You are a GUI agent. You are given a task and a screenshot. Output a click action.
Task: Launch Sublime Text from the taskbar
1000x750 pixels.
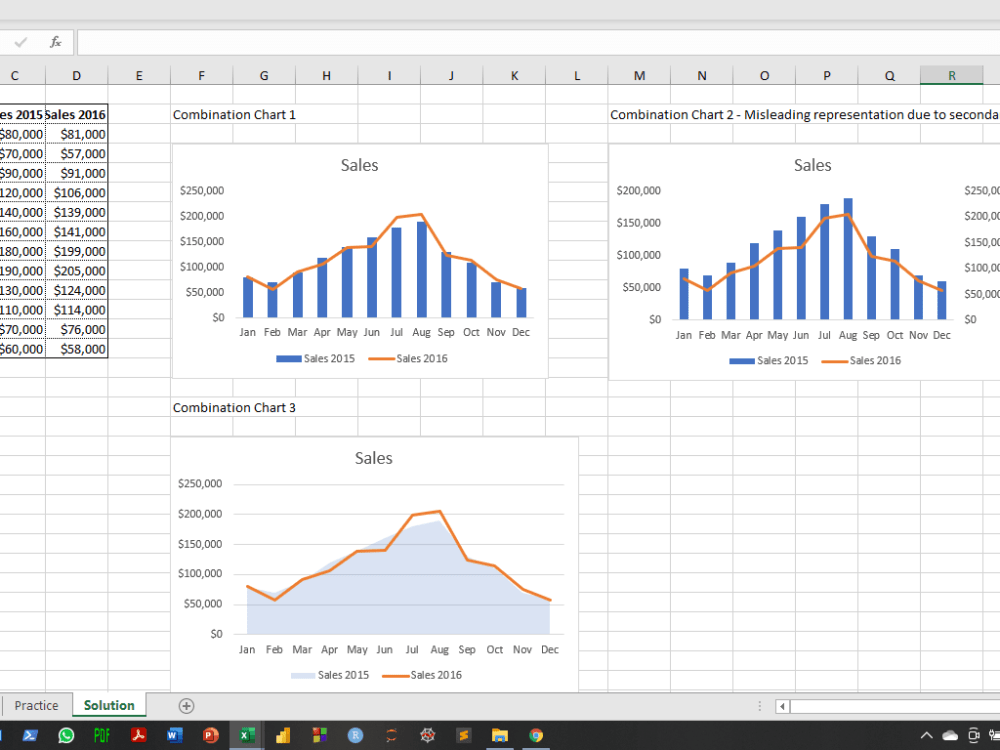coord(464,736)
